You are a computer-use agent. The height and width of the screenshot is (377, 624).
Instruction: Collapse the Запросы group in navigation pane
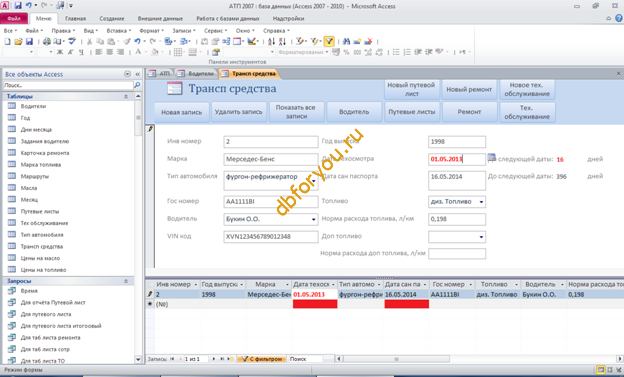point(126,281)
